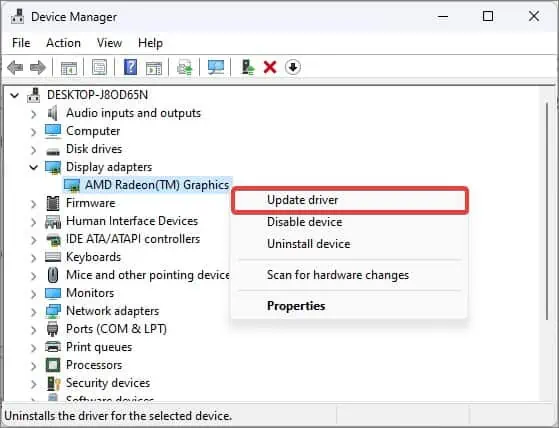559x428 pixels.
Task: Click the IDE ATA/ATAPI controllers icon
Action: pyautogui.click(x=53, y=239)
